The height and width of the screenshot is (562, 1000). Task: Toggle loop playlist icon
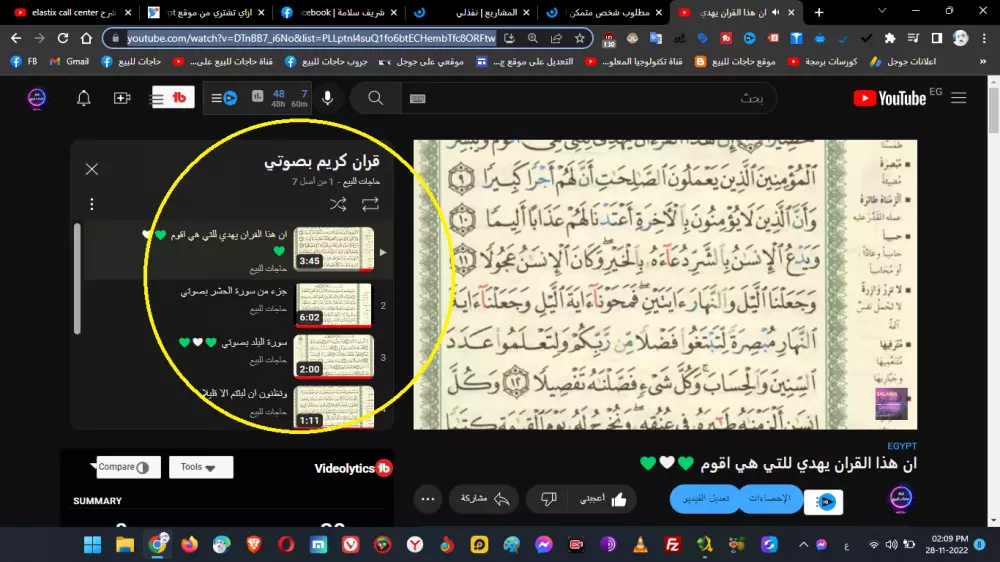point(371,204)
